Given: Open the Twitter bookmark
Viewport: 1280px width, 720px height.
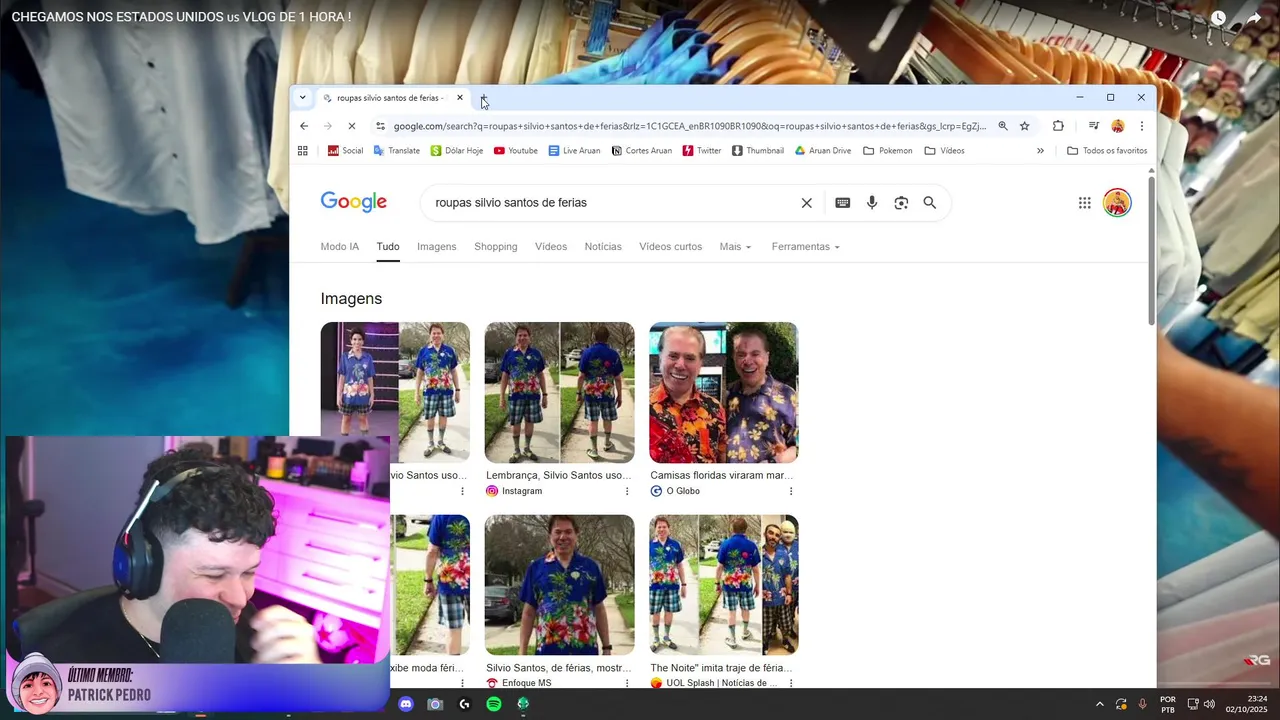Looking at the screenshot, I should point(702,151).
